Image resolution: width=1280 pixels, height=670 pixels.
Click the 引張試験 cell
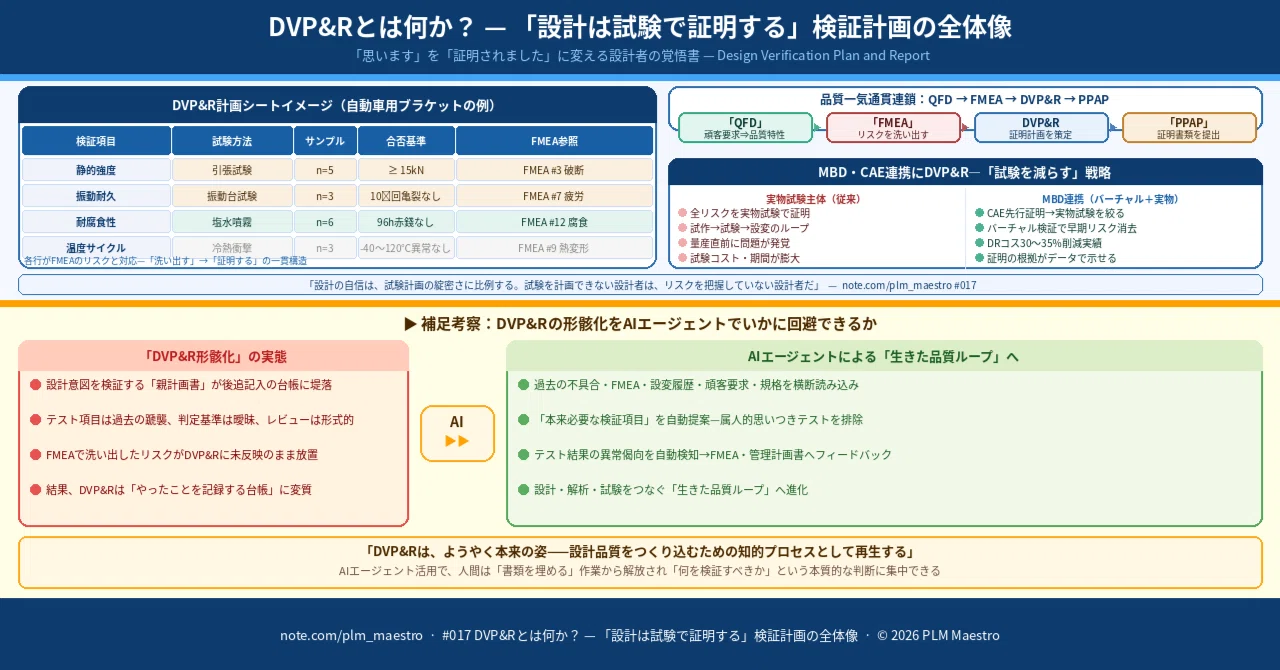pyautogui.click(x=232, y=170)
